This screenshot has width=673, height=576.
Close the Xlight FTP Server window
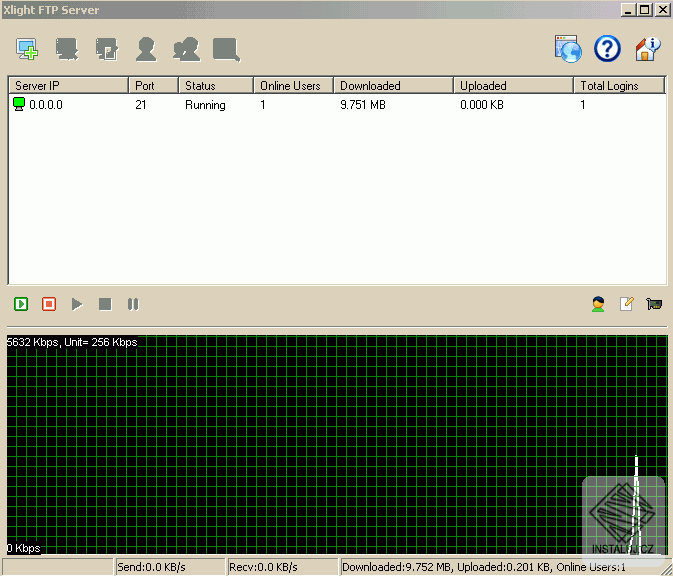(x=662, y=9)
